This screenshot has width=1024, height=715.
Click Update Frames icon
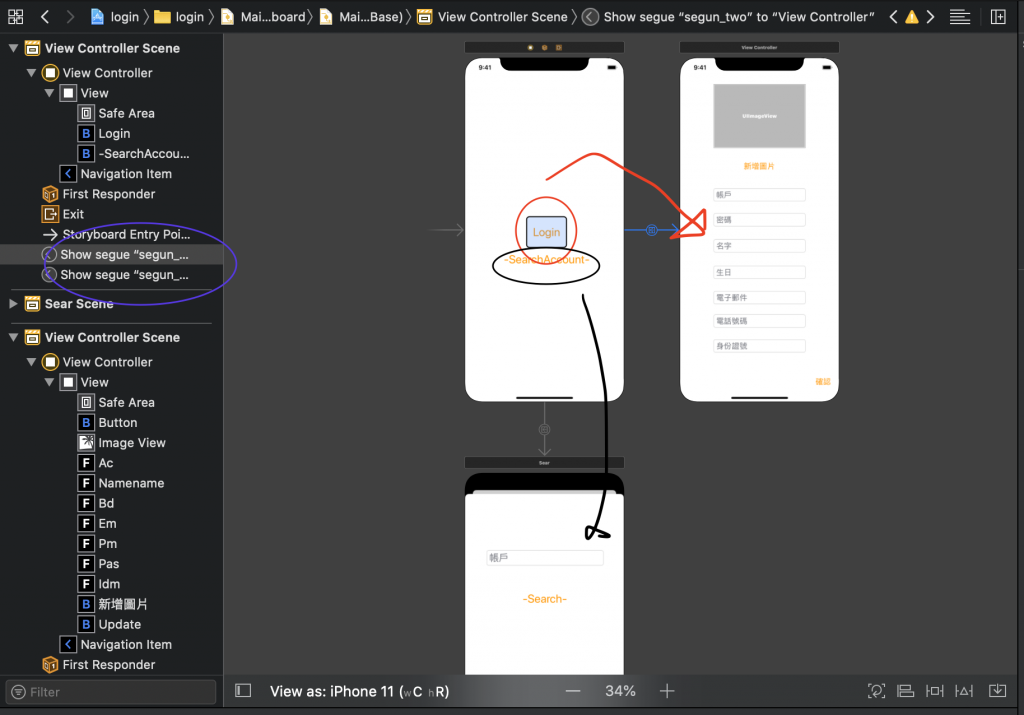point(876,691)
